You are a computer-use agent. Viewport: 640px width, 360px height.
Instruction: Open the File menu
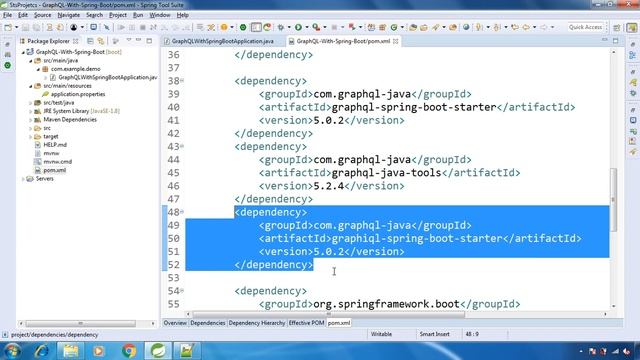[x=7, y=15]
